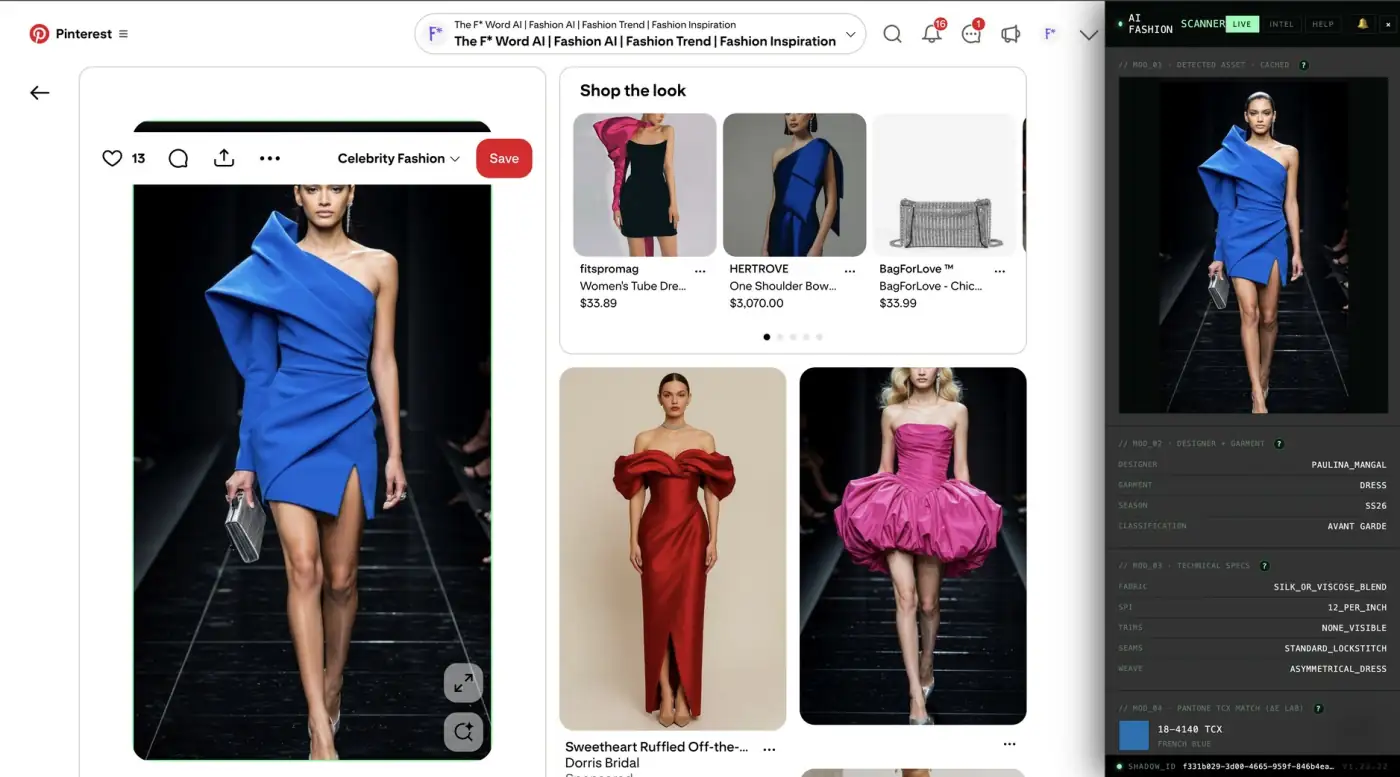Close the AI Fashion Scanner panel
1400x777 pixels.
pos(1388,24)
